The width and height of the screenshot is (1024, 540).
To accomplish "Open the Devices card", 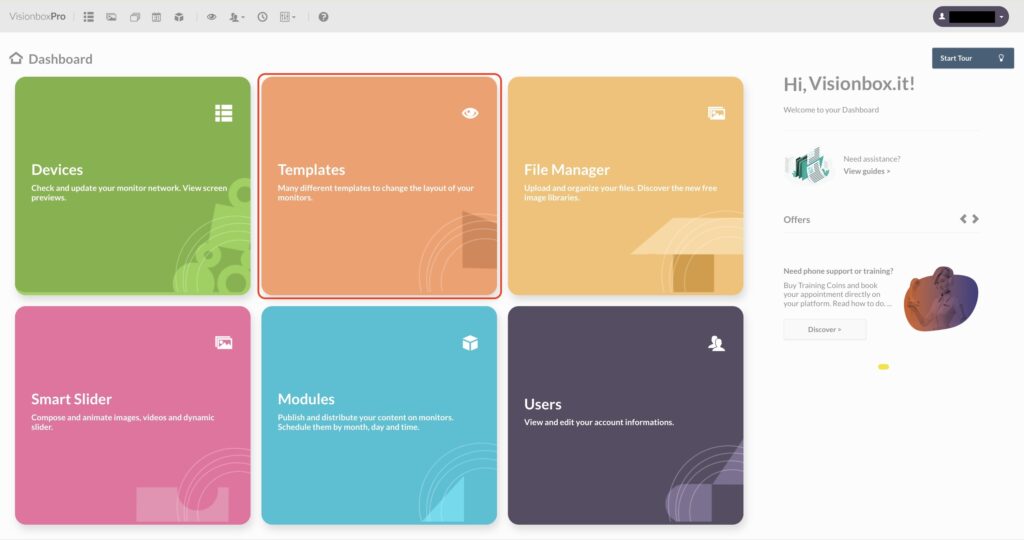I will point(133,185).
